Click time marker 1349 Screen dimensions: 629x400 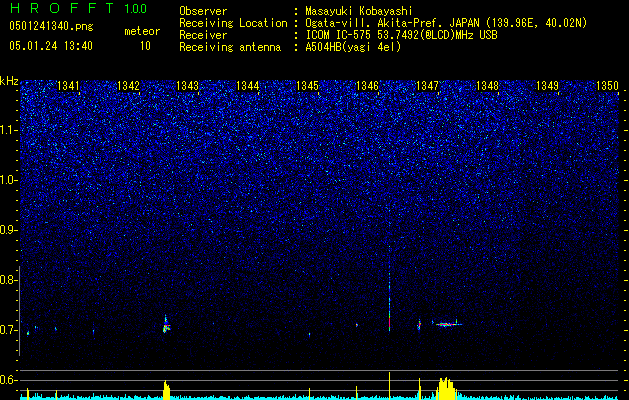pyautogui.click(x=547, y=85)
